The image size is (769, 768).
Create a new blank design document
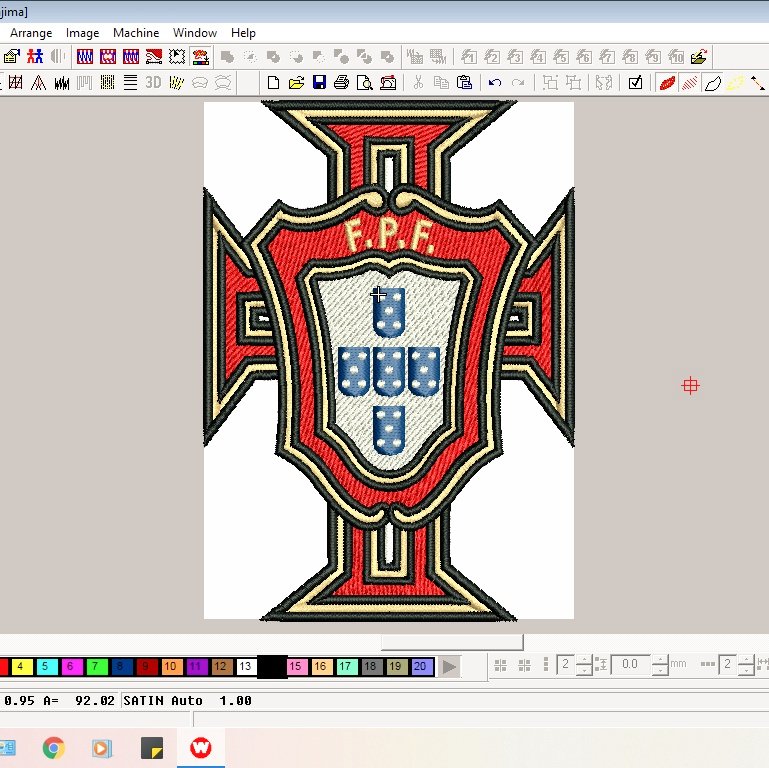[x=273, y=82]
